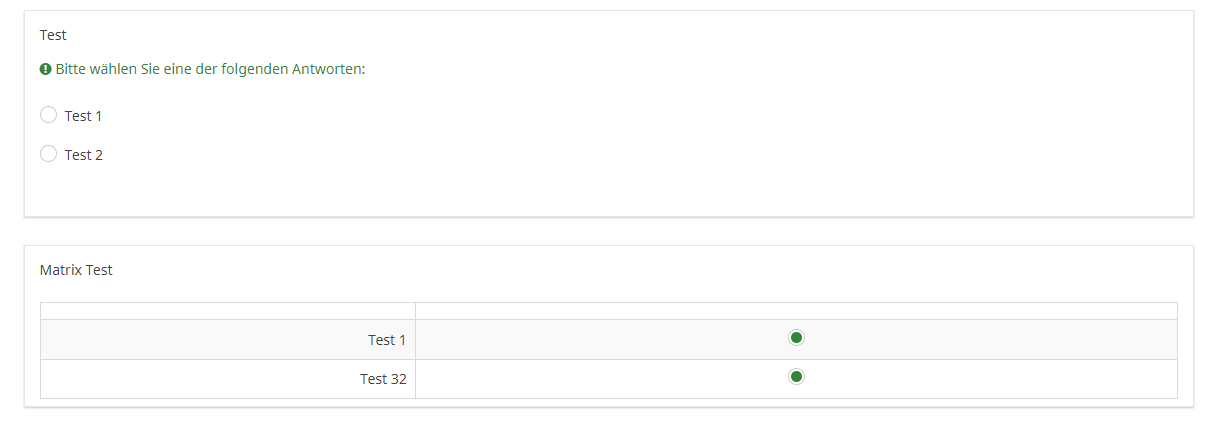Screen dimensions: 1221x428
Task: Click the "Test 2" answer label text
Action: pyautogui.click(x=84, y=155)
